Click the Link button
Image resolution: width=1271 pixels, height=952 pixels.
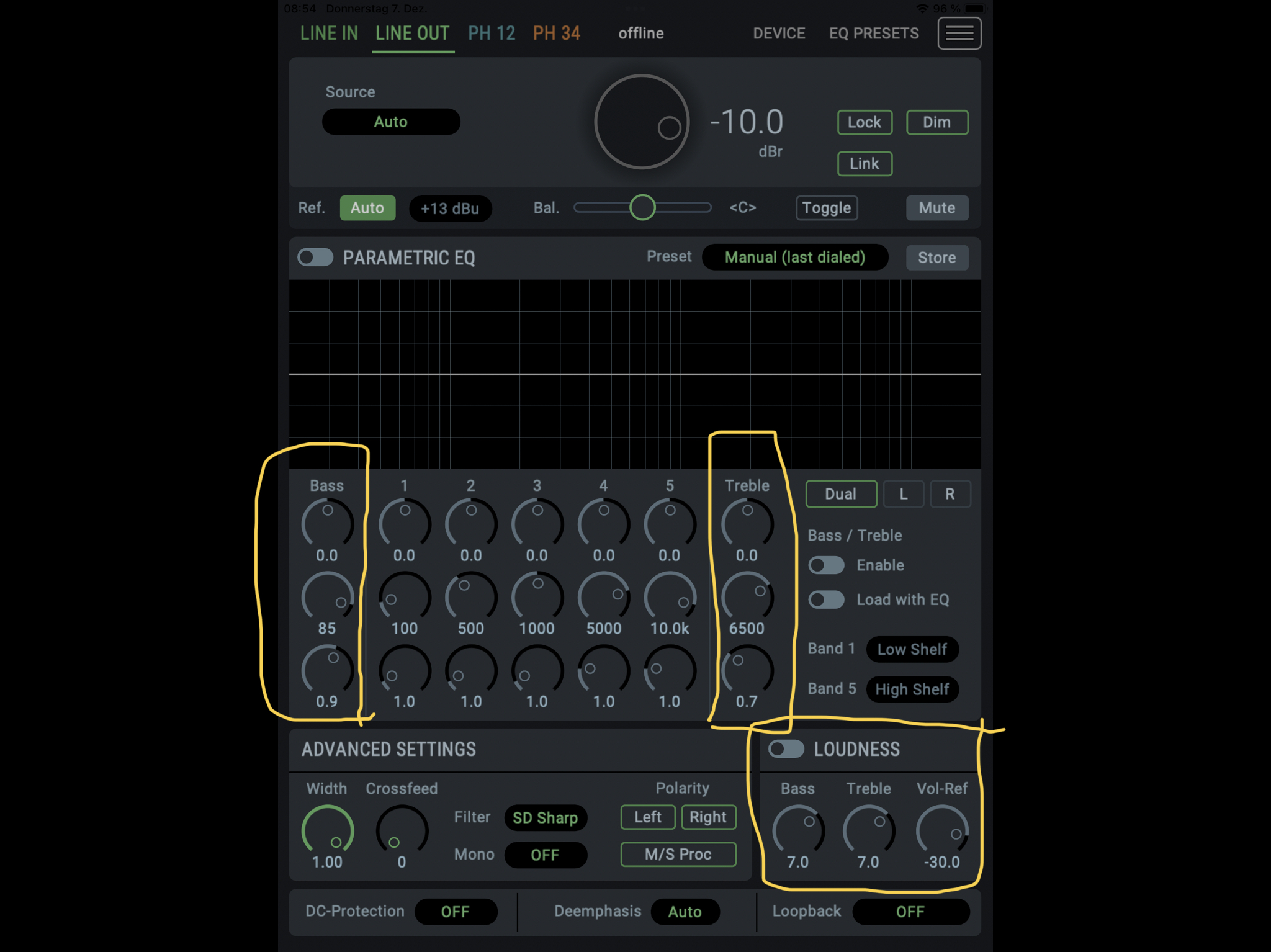tap(865, 164)
